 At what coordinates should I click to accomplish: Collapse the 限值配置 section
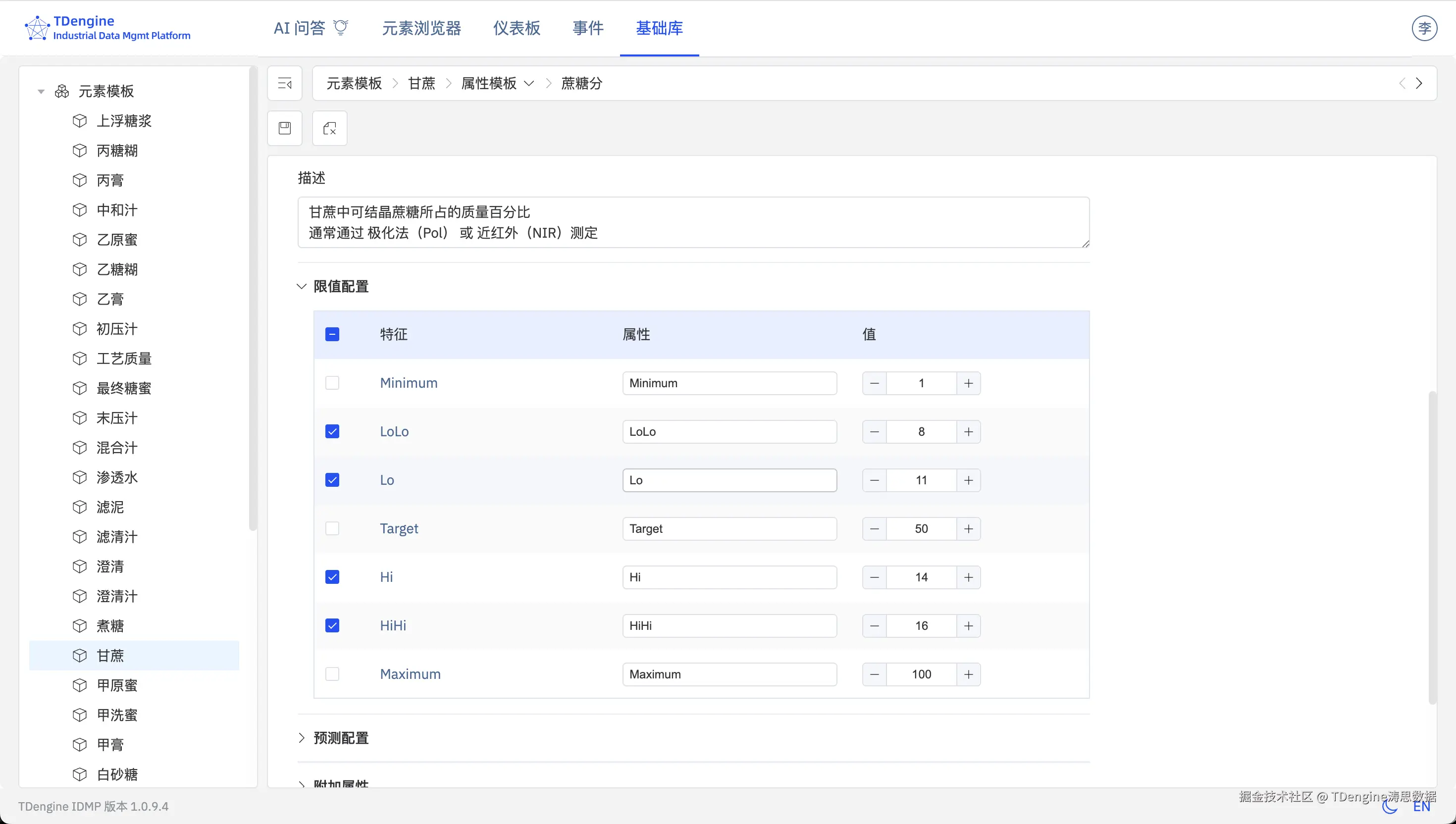(x=301, y=286)
